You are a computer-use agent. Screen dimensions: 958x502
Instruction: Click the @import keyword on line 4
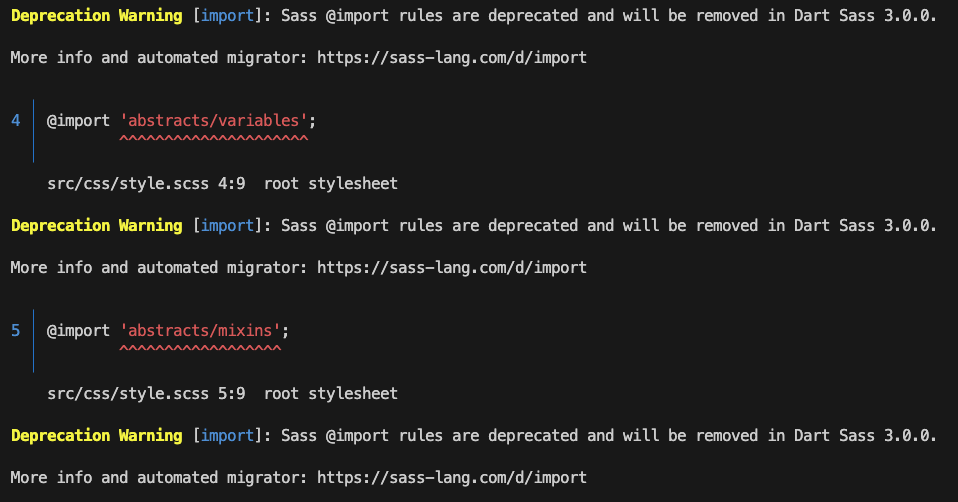pos(78,121)
